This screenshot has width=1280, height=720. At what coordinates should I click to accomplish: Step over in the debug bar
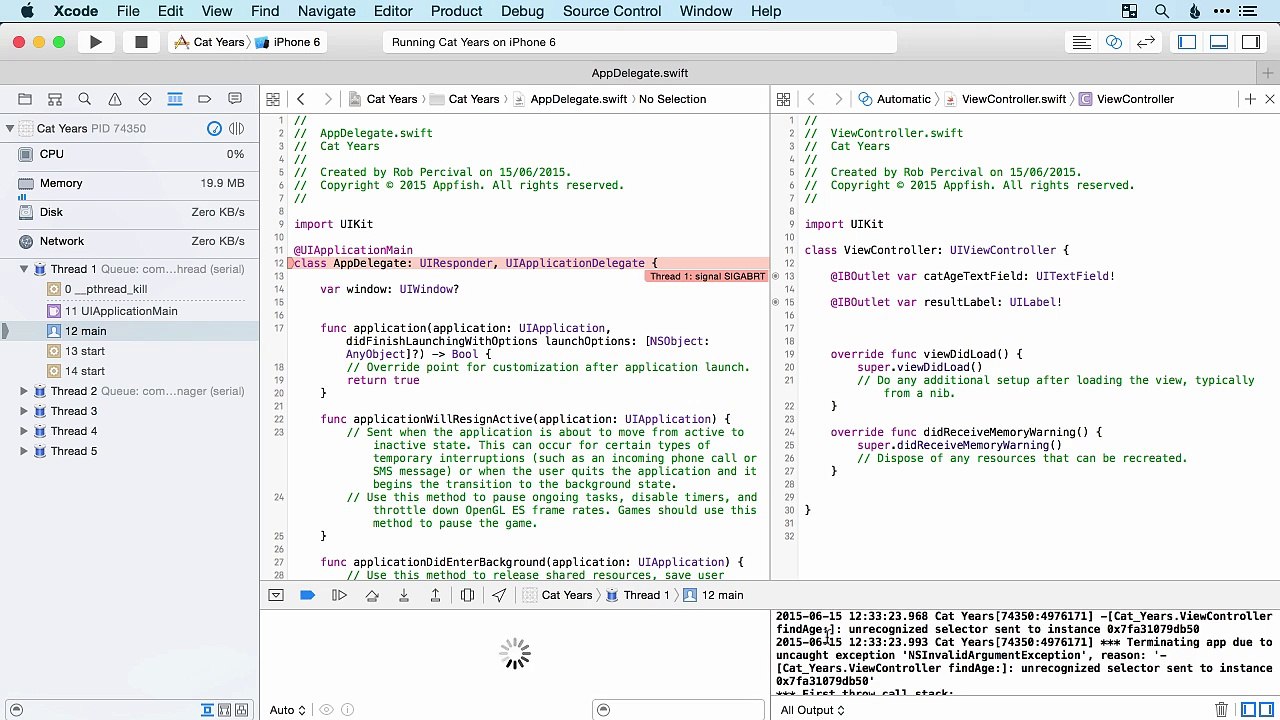(372, 595)
